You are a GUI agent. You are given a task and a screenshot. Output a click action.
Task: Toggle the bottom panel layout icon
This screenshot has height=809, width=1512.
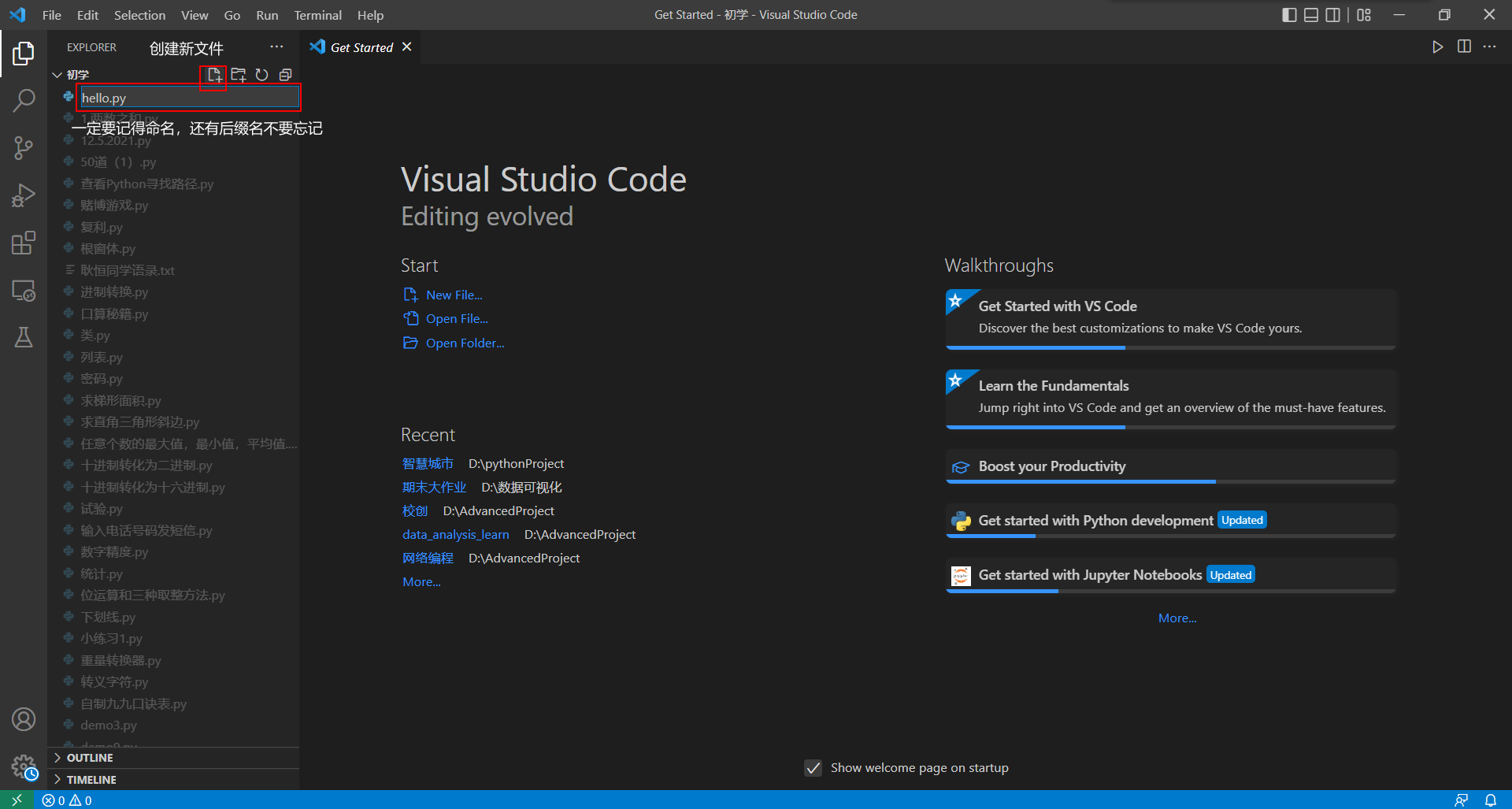1311,15
